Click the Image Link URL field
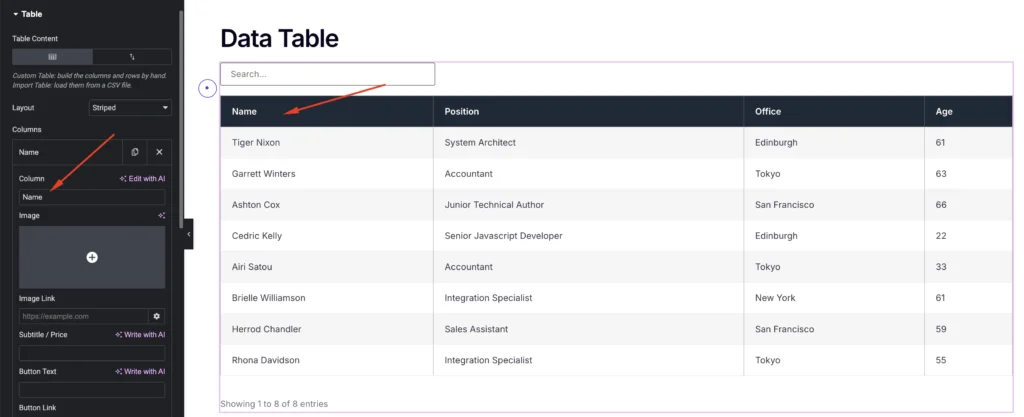Image resolution: width=1024 pixels, height=417 pixels. pyautogui.click(x=84, y=317)
